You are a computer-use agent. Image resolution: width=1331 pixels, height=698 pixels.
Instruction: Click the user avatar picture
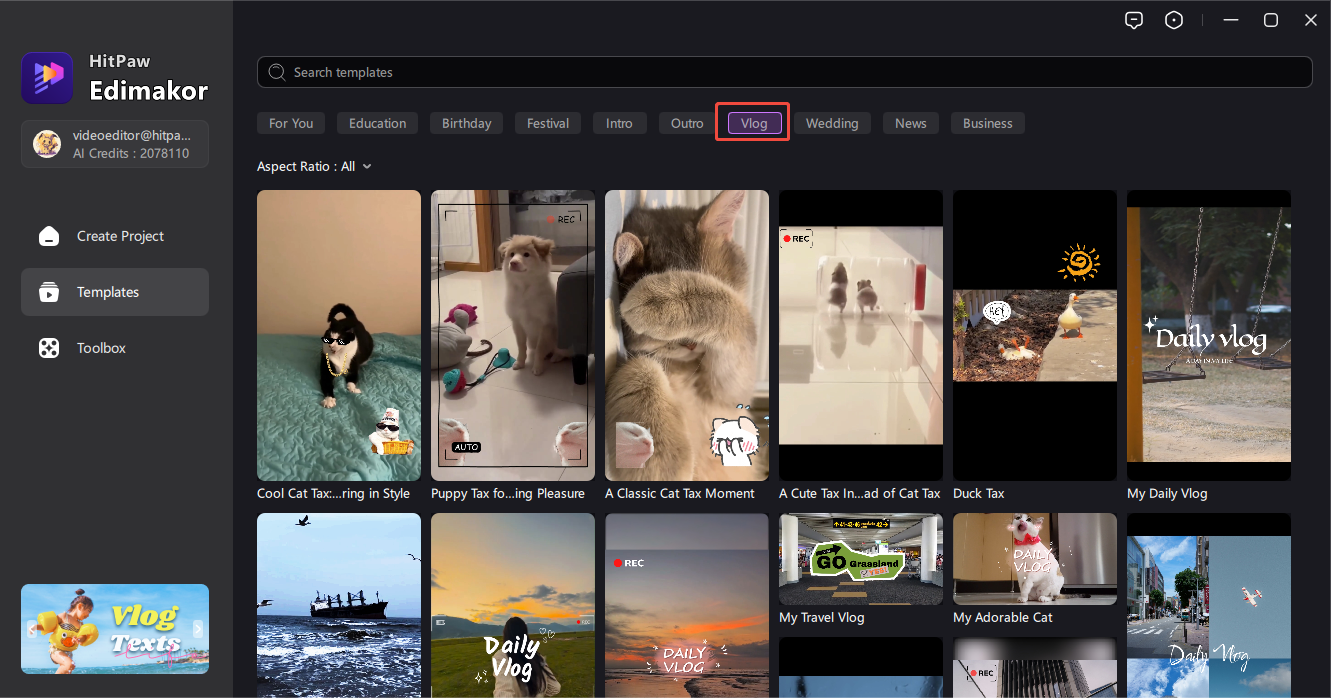point(47,144)
